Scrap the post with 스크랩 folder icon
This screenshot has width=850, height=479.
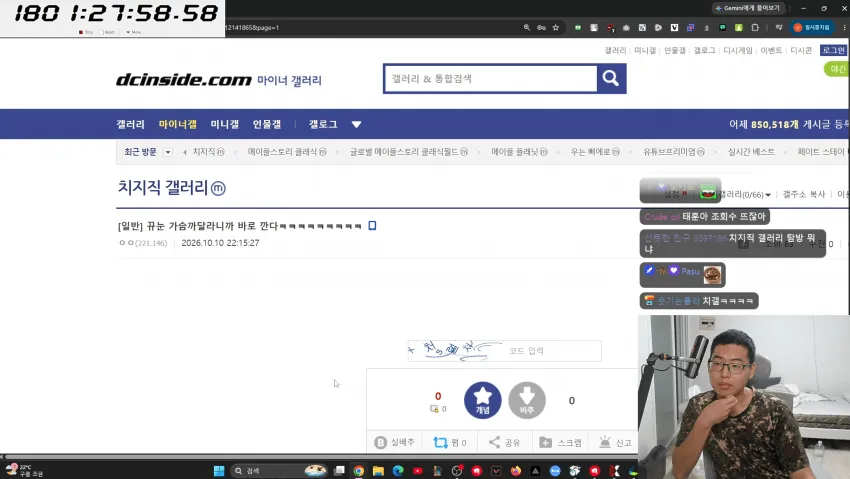545,443
